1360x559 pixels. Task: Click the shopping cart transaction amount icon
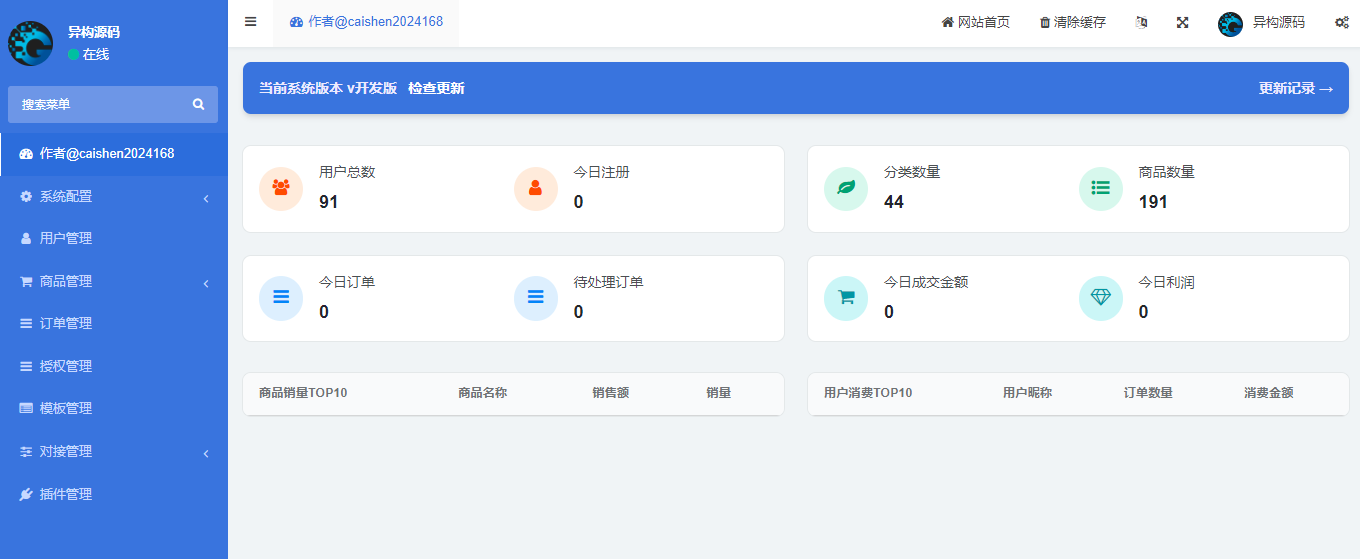pyautogui.click(x=846, y=298)
